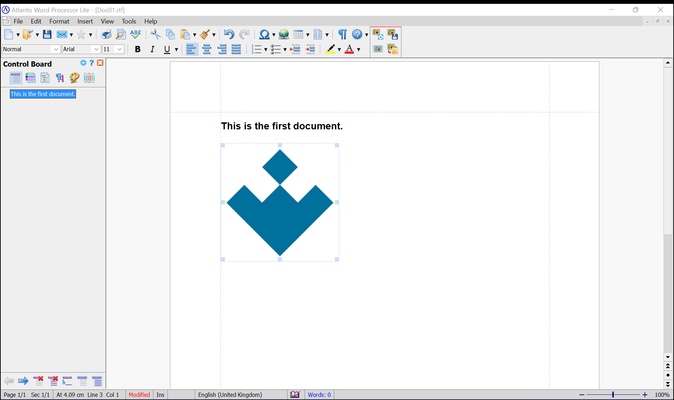The height and width of the screenshot is (400, 674).
Task: Click the blue right arrow in Control Board
Action: (x=23, y=381)
